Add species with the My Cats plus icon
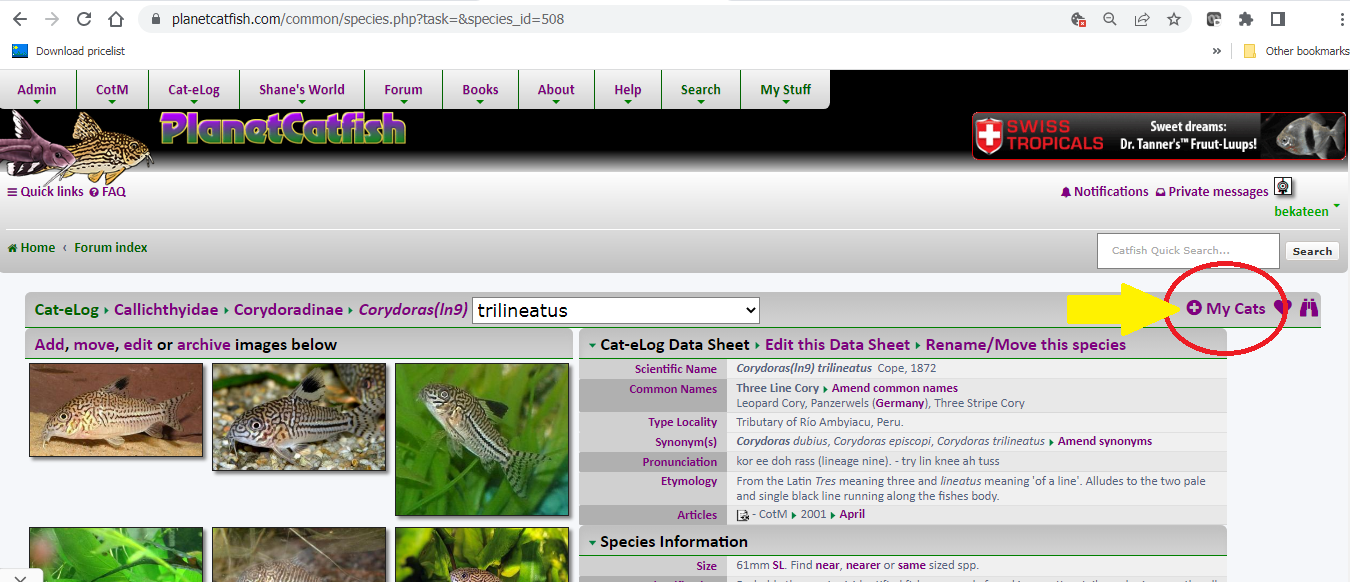 coord(1226,308)
